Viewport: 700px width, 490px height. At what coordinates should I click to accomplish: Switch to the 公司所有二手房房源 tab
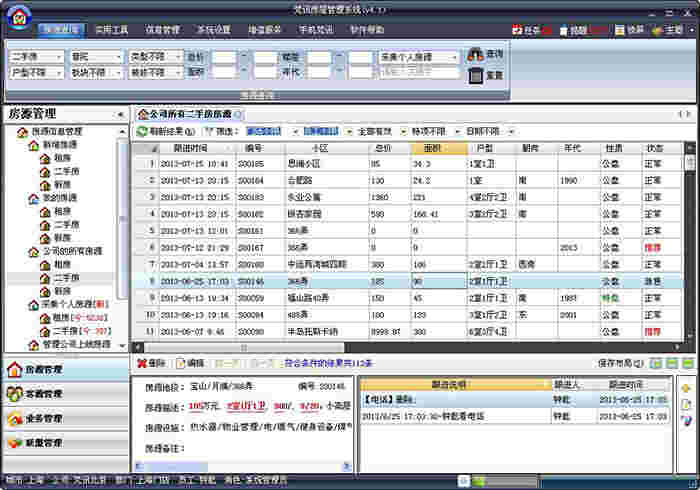click(x=190, y=115)
